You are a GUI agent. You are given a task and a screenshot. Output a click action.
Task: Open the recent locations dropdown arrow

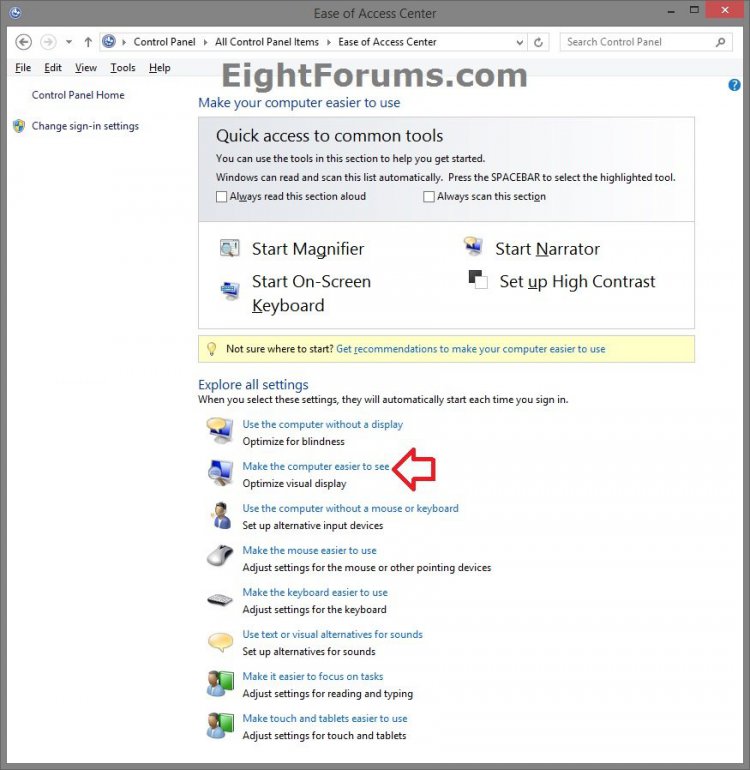(69, 42)
